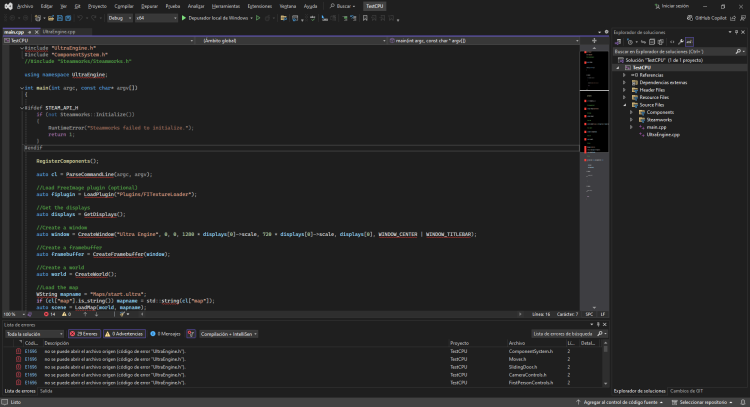The width and height of the screenshot is (750, 407).
Task: Open properties wrench icon in Solution Explorer
Action: click(680, 42)
